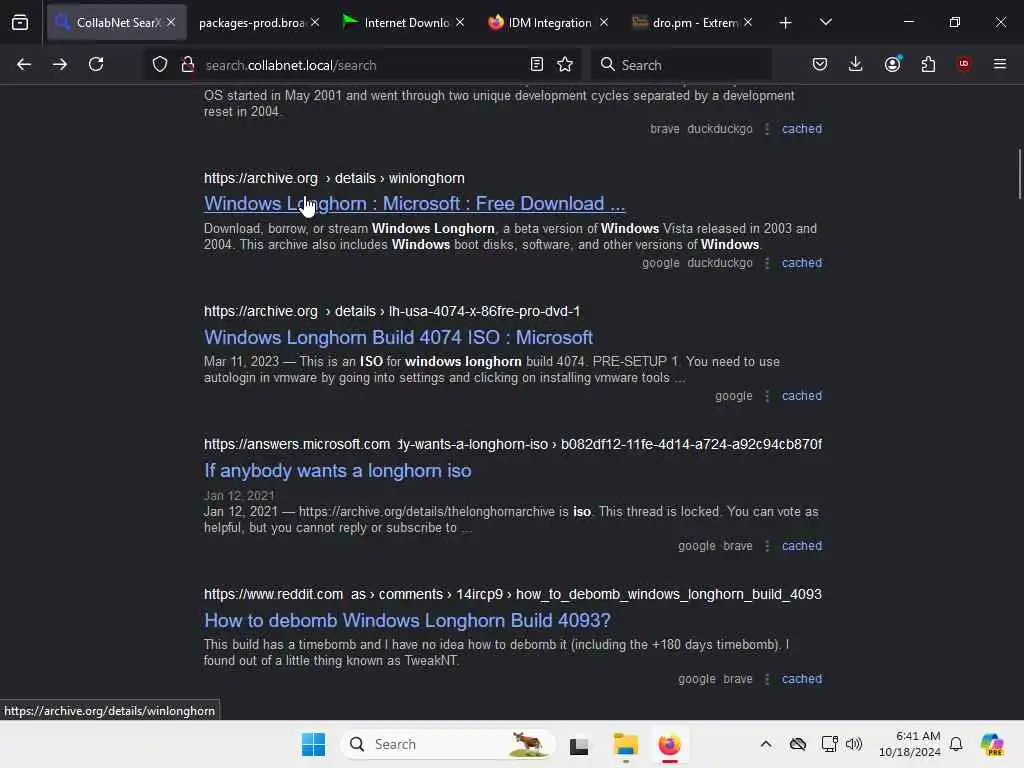
Task: Expand options dots for longhorn iso answers result
Action: (x=767, y=545)
